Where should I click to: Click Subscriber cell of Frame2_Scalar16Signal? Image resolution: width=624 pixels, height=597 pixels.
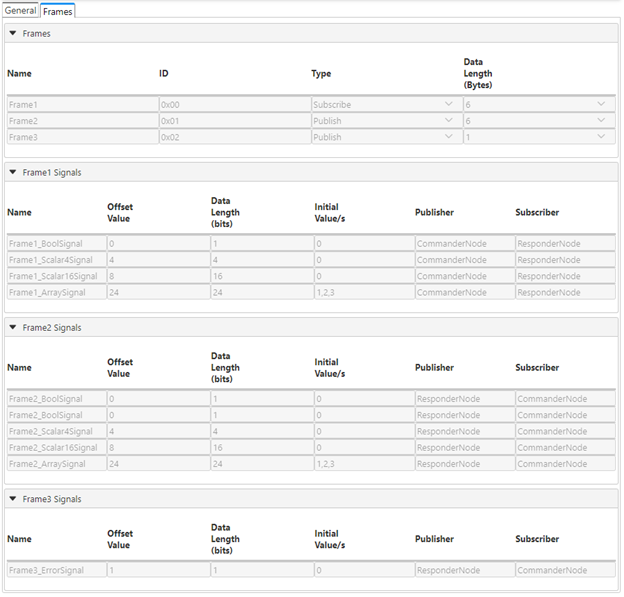coord(566,448)
